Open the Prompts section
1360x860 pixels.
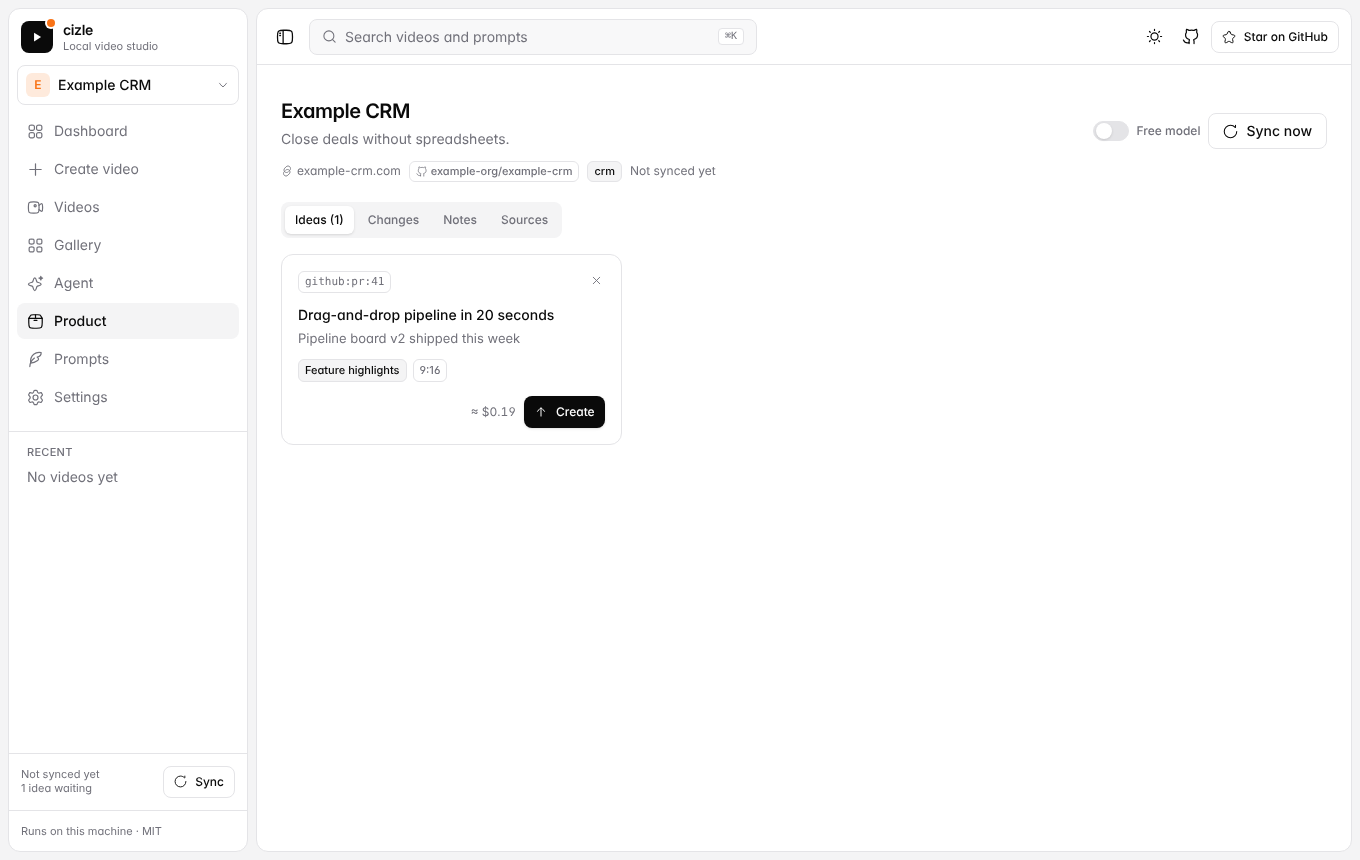pos(128,359)
